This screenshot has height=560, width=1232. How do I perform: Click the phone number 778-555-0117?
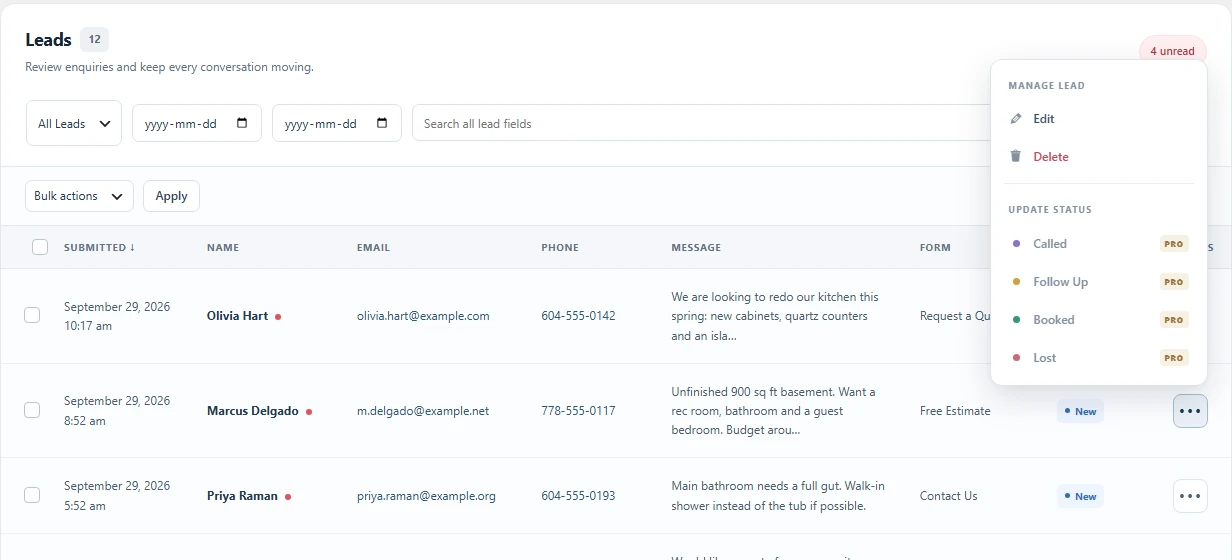578,411
